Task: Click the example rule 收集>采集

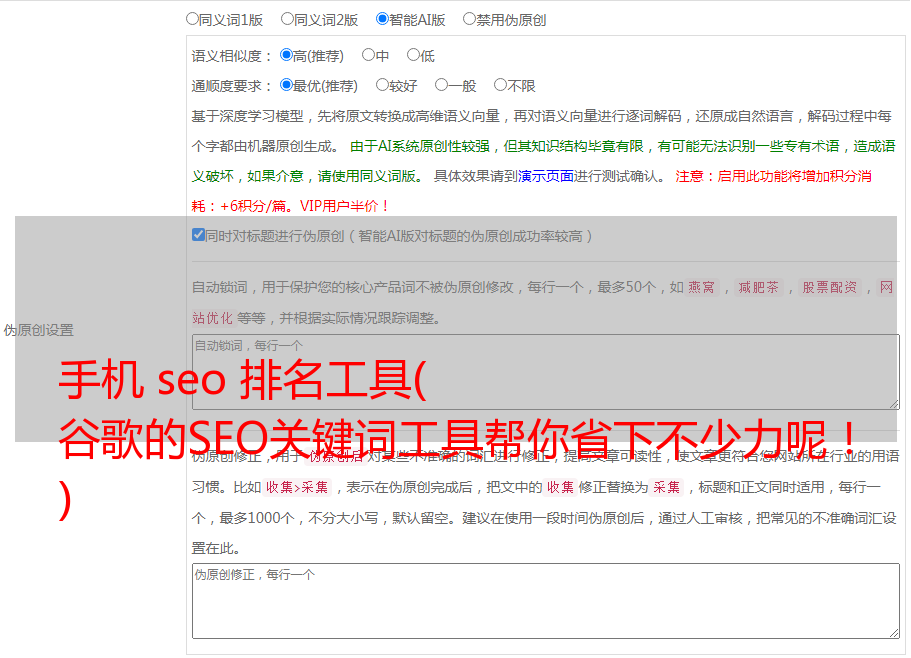Action: coord(297,487)
